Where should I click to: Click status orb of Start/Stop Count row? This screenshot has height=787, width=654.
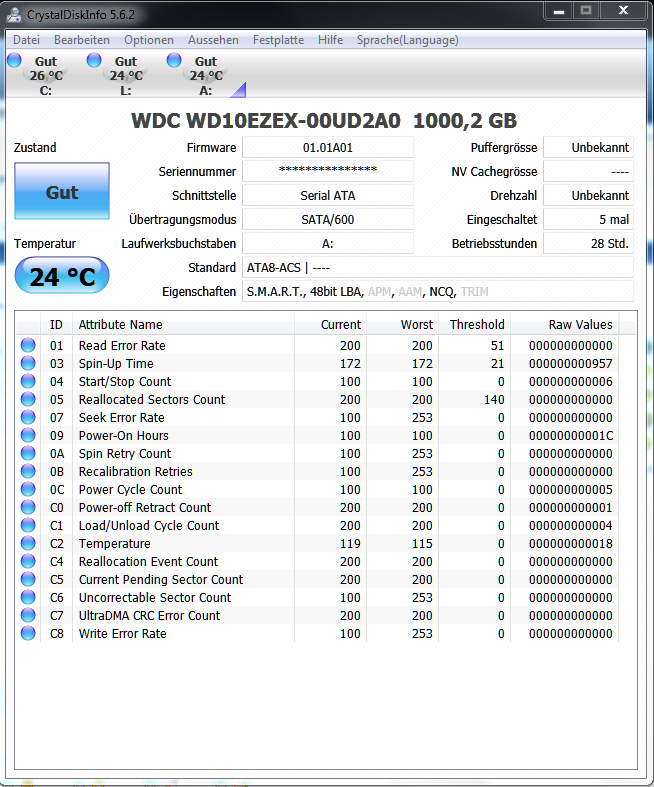tap(28, 381)
